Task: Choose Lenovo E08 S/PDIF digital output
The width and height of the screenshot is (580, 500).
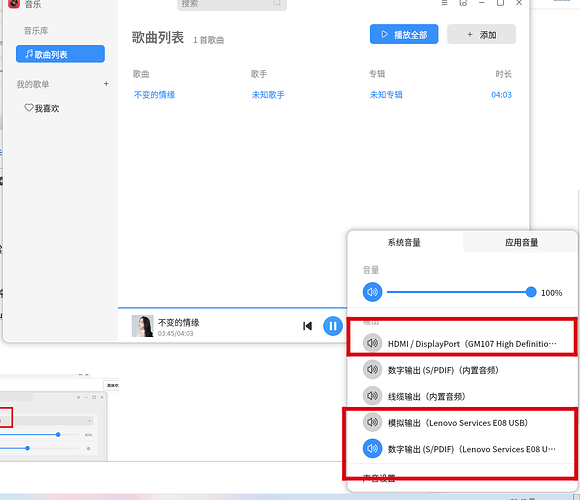Action: 461,449
